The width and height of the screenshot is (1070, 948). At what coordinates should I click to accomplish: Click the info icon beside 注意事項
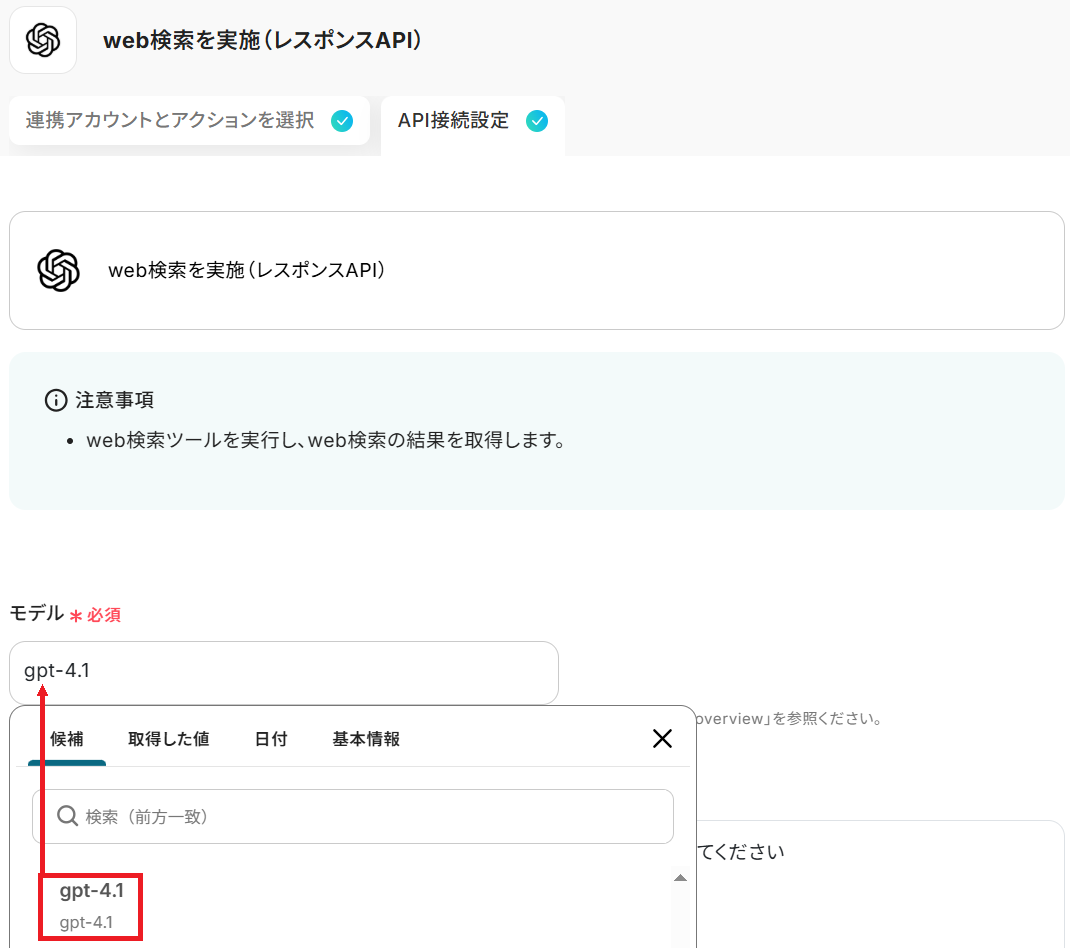(x=56, y=400)
